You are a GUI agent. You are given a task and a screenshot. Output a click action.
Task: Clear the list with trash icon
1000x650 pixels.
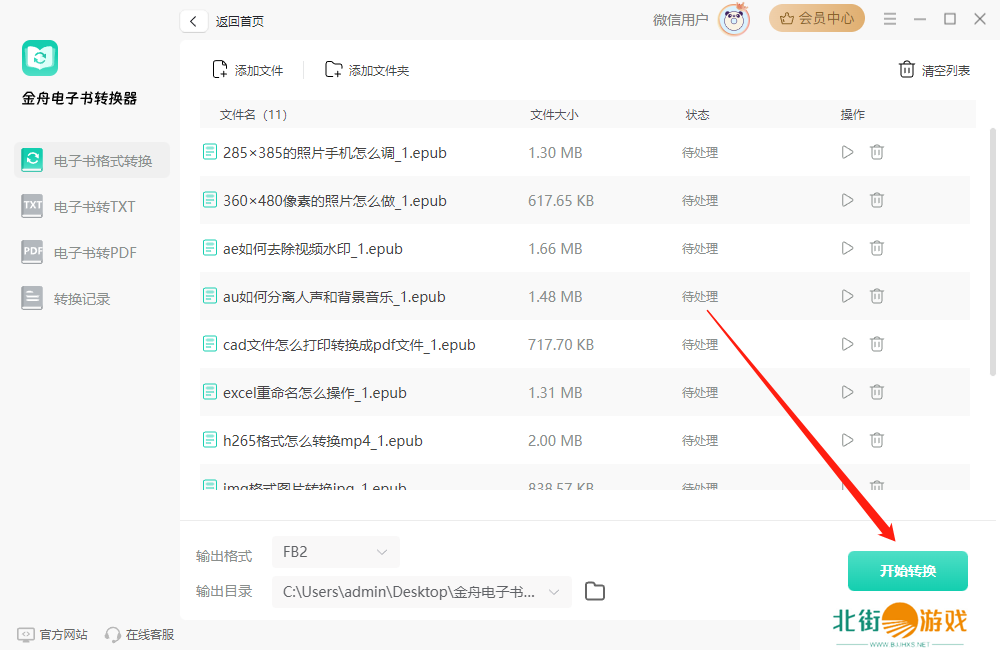(x=907, y=70)
